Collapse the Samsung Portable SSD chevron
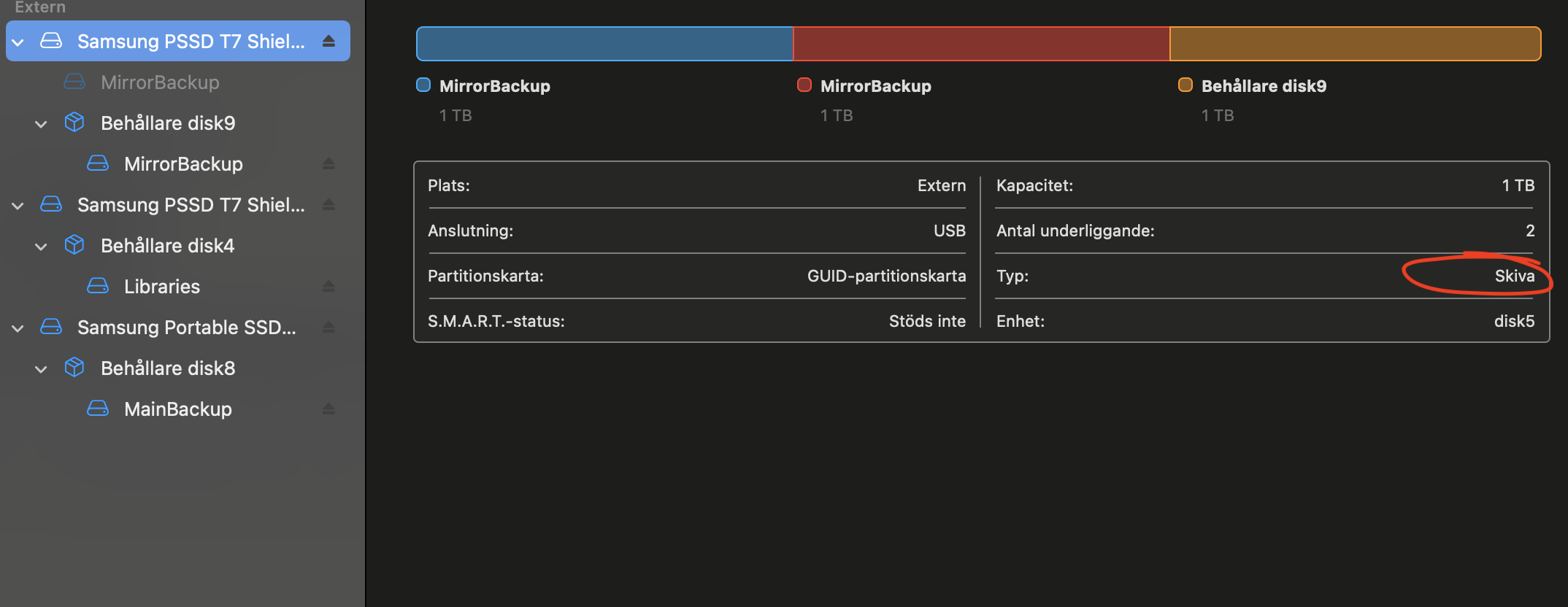This screenshot has height=607, width=1568. [x=18, y=328]
